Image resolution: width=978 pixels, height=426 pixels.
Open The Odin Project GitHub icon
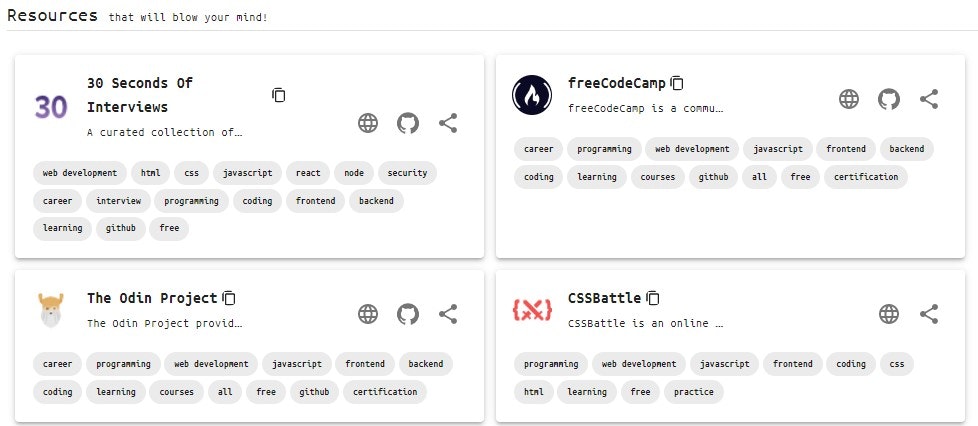click(408, 314)
